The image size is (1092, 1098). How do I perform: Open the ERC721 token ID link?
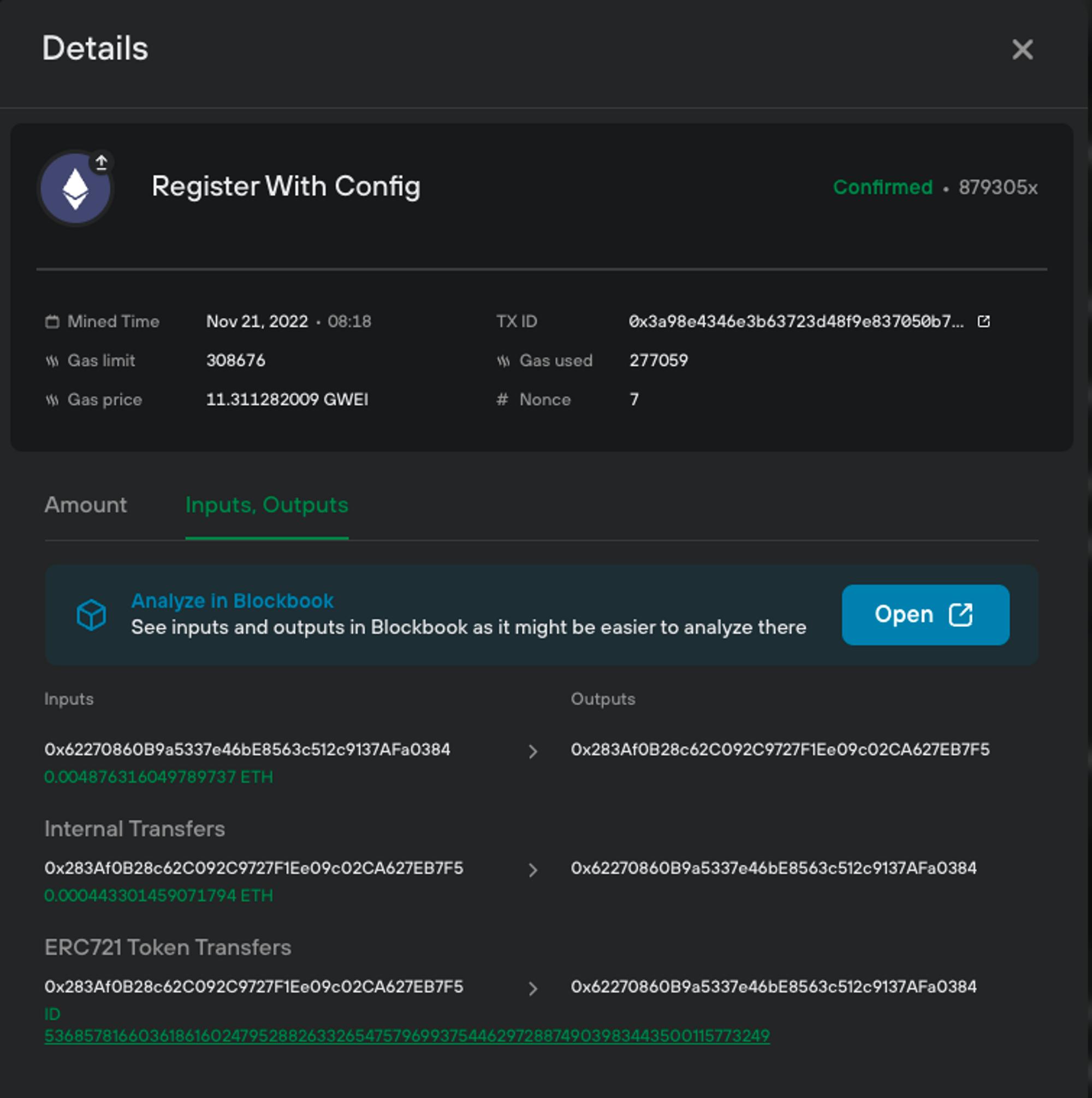407,1036
